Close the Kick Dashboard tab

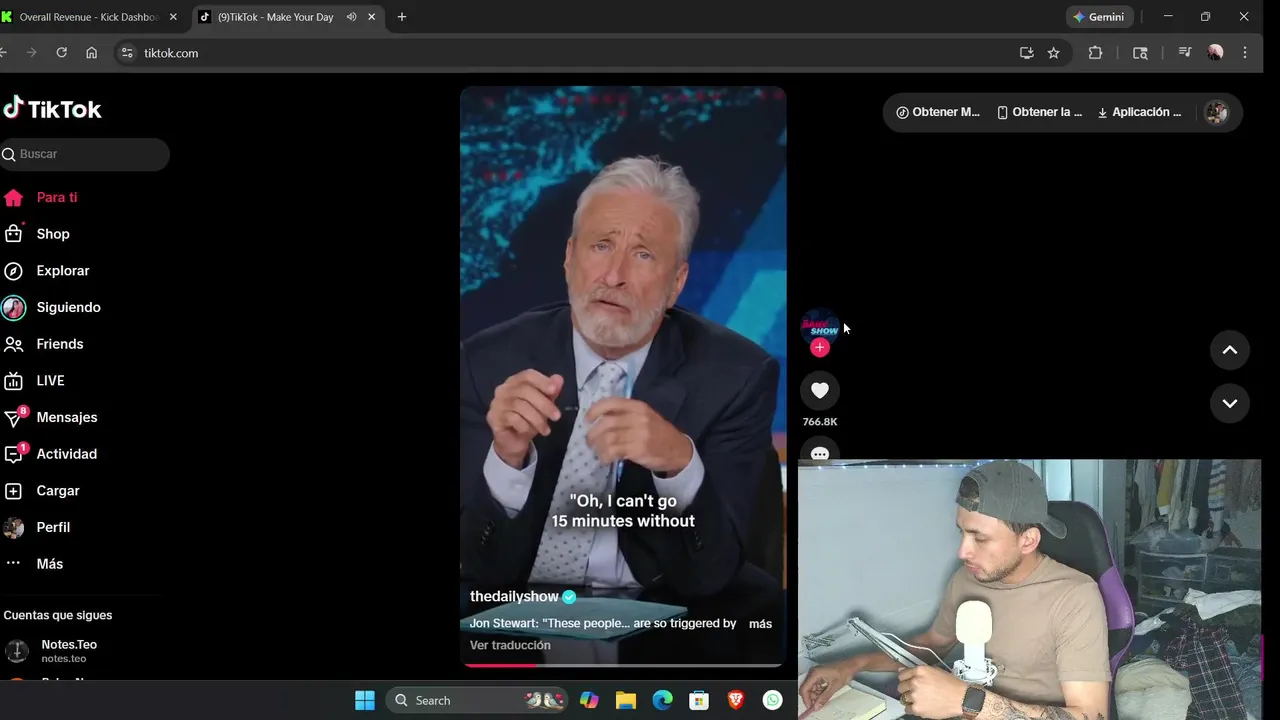173,17
